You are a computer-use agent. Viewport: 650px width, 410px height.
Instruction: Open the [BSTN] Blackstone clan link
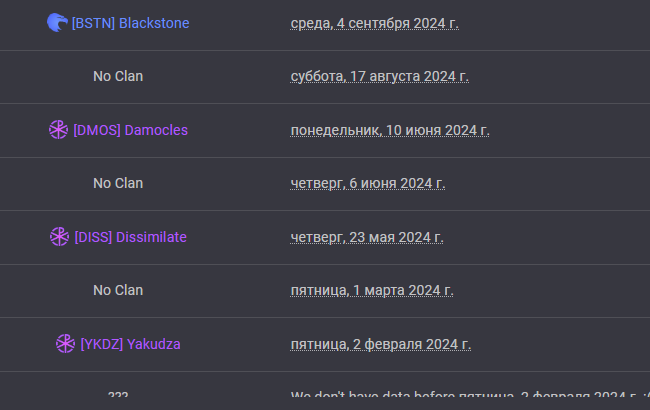130,23
